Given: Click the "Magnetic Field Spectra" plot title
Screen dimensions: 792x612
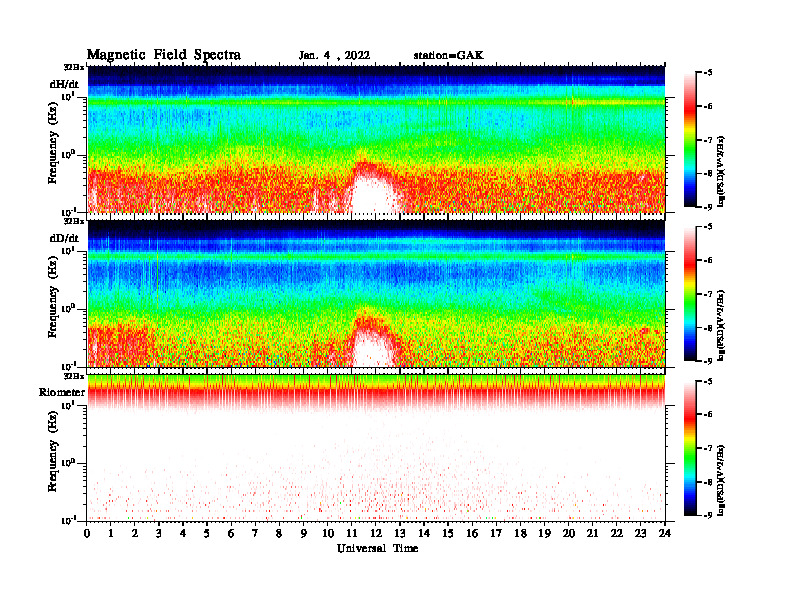Looking at the screenshot, I should tap(164, 55).
